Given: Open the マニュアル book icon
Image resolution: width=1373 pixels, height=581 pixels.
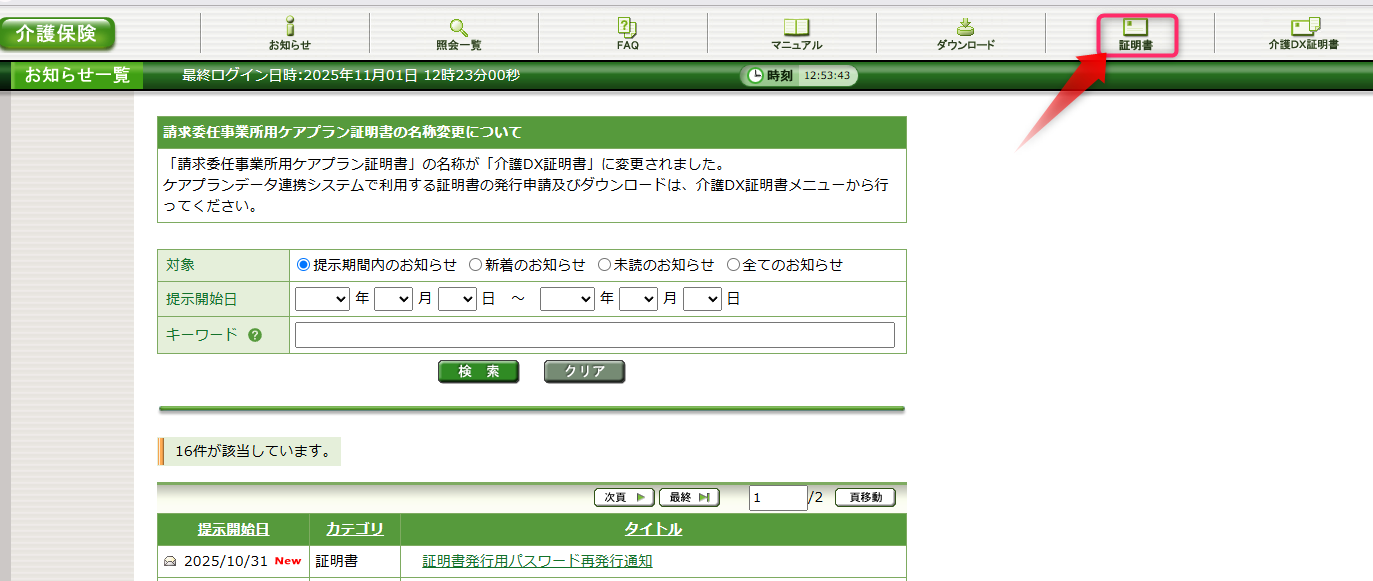Looking at the screenshot, I should click(796, 28).
